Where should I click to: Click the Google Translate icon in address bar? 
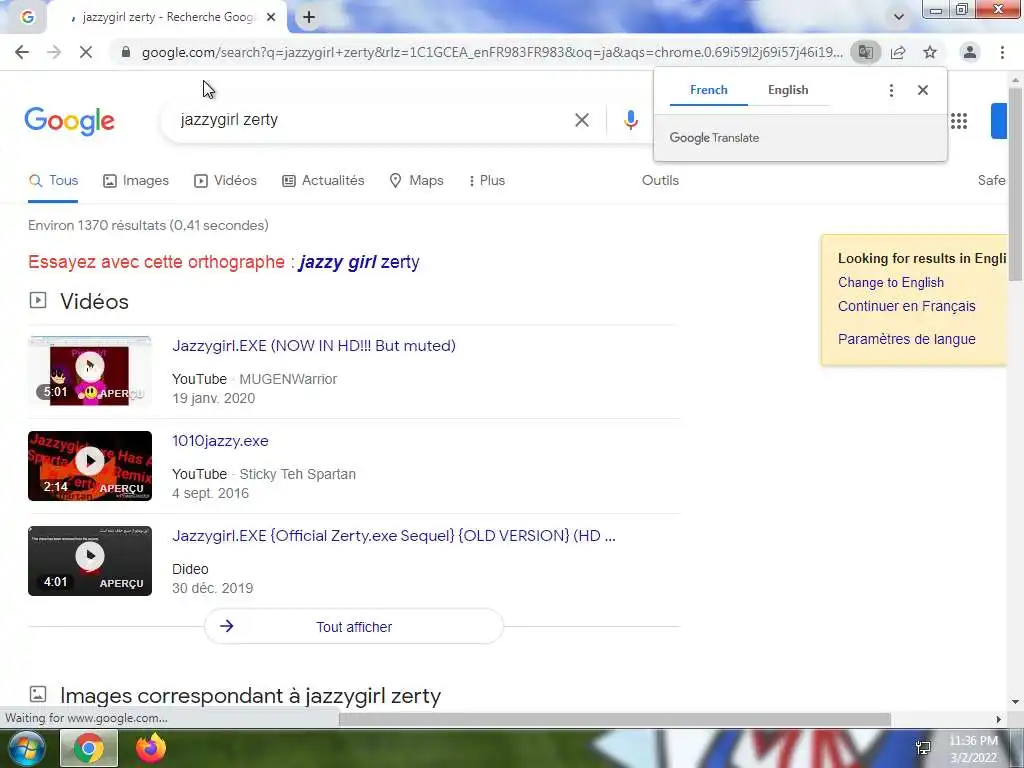coord(865,52)
